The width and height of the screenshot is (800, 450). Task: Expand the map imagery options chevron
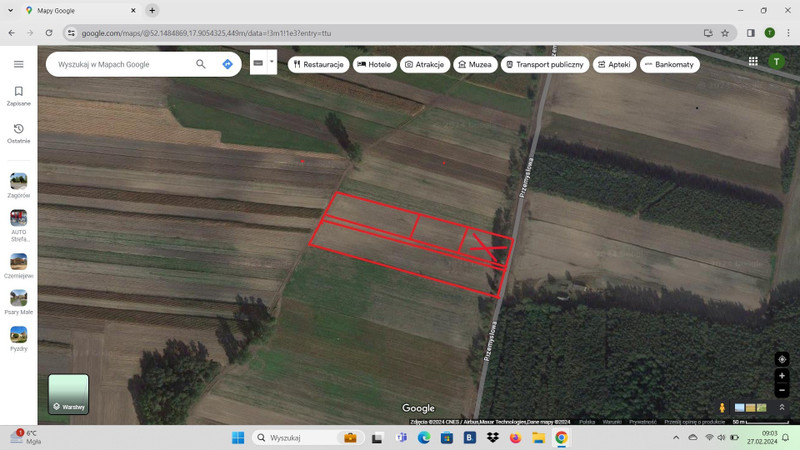(x=782, y=407)
